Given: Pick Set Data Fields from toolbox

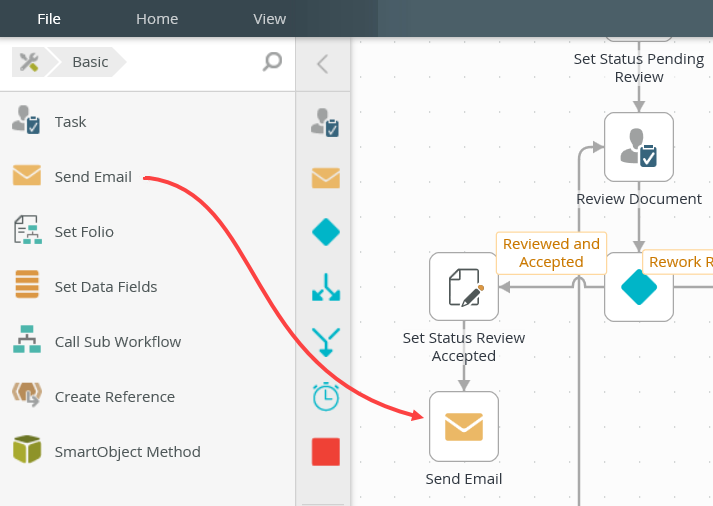Looking at the screenshot, I should click(105, 287).
